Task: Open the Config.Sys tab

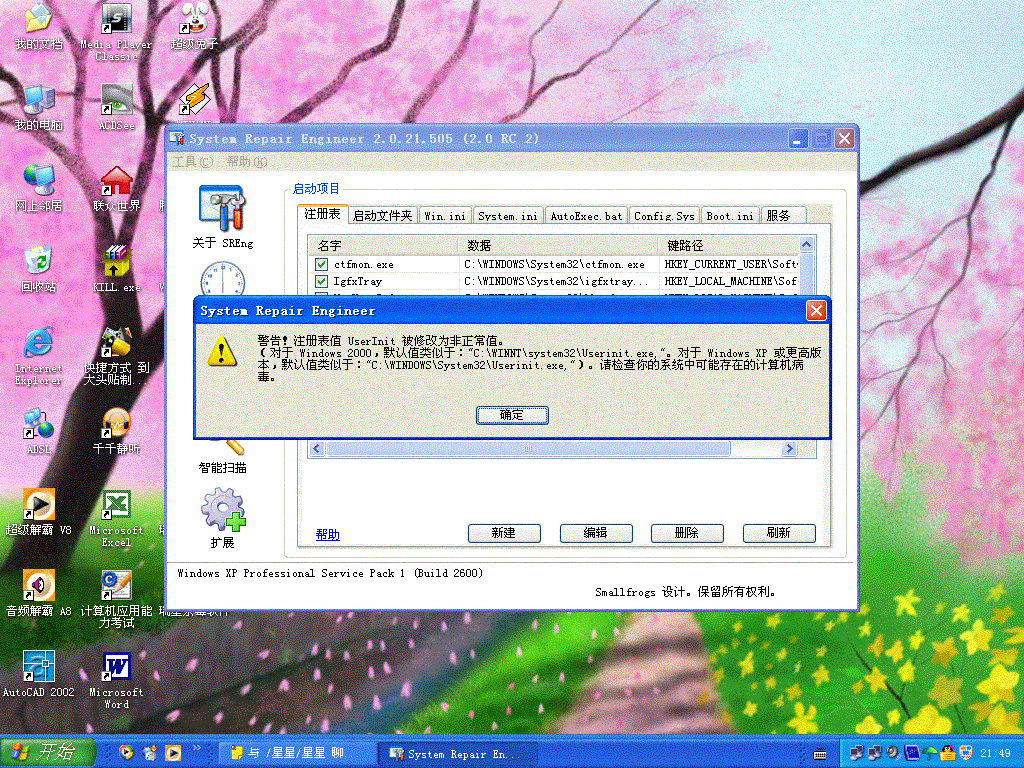Action: pos(664,216)
